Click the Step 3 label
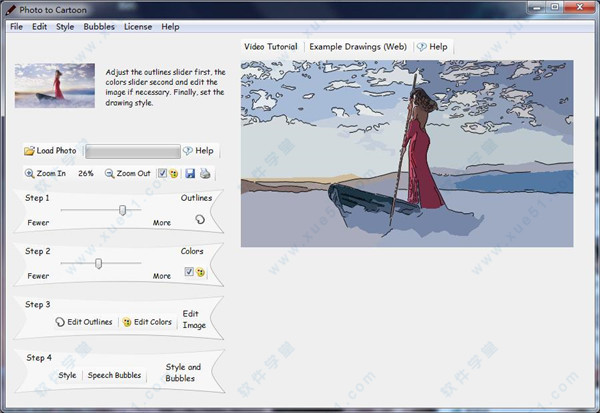The height and width of the screenshot is (413, 600). click(38, 304)
